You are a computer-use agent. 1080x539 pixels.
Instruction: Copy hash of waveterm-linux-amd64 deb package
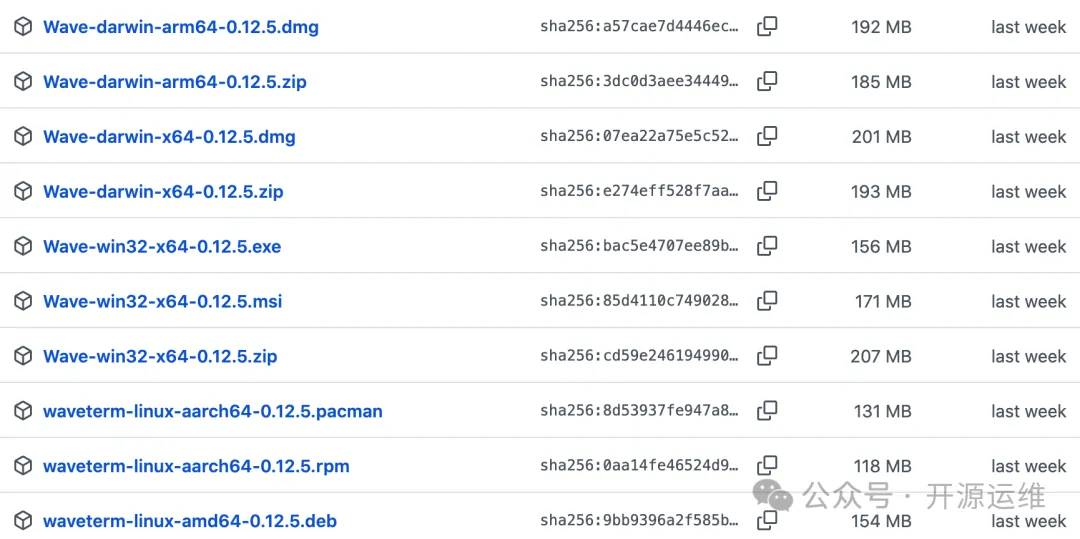[767, 520]
